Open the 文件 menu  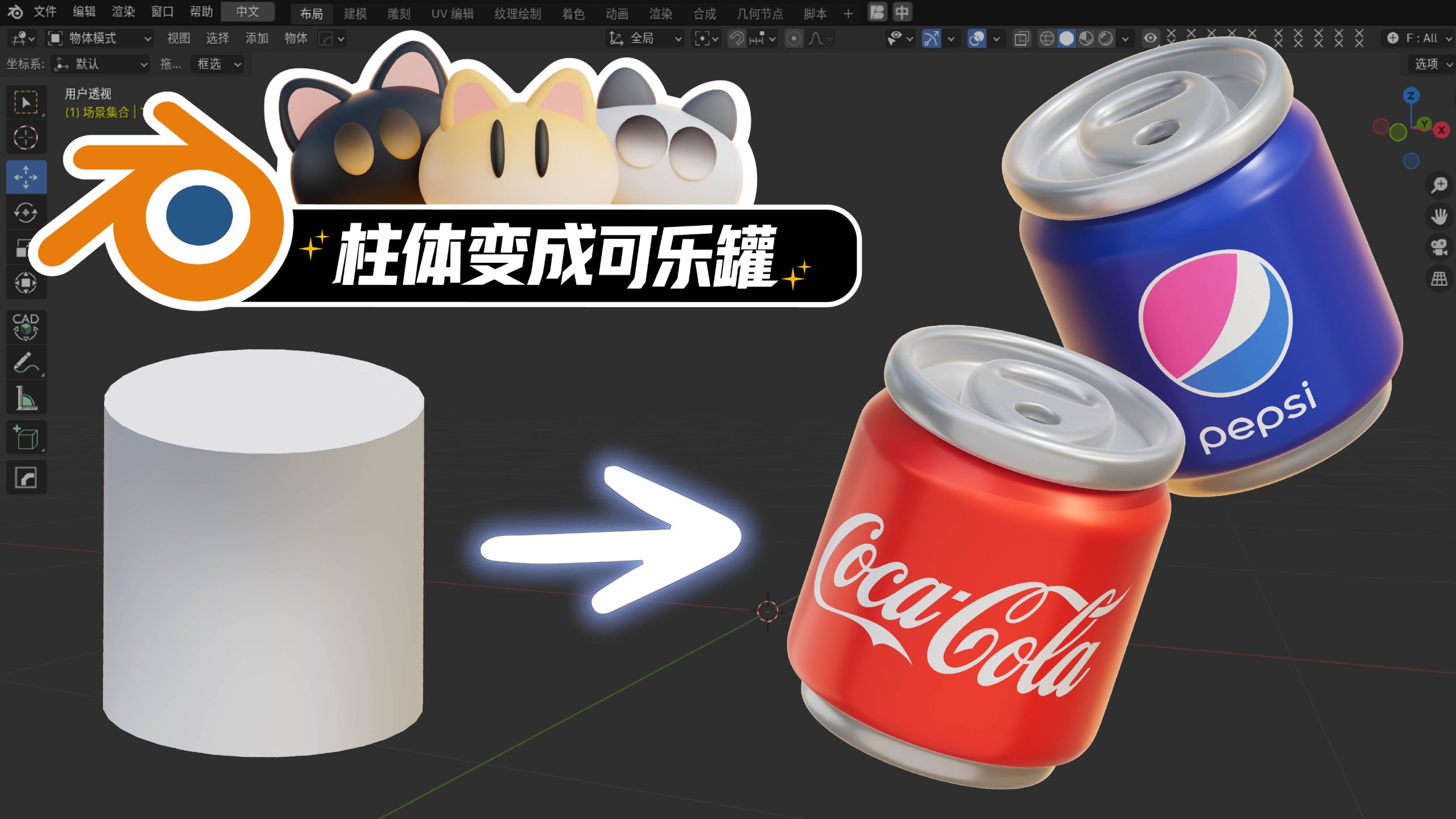45,12
